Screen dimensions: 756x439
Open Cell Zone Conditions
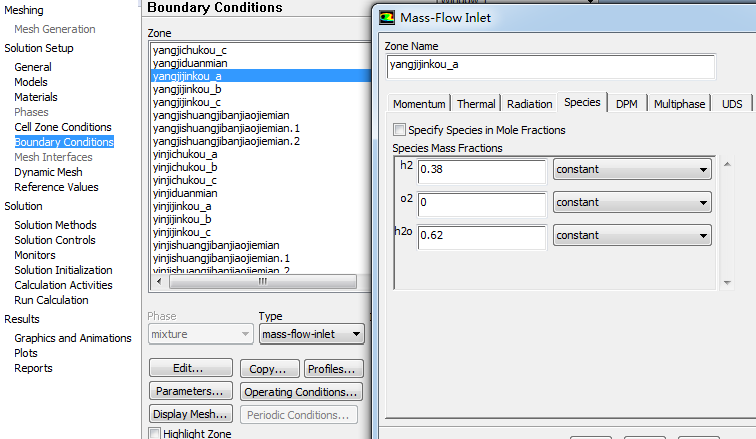63,127
